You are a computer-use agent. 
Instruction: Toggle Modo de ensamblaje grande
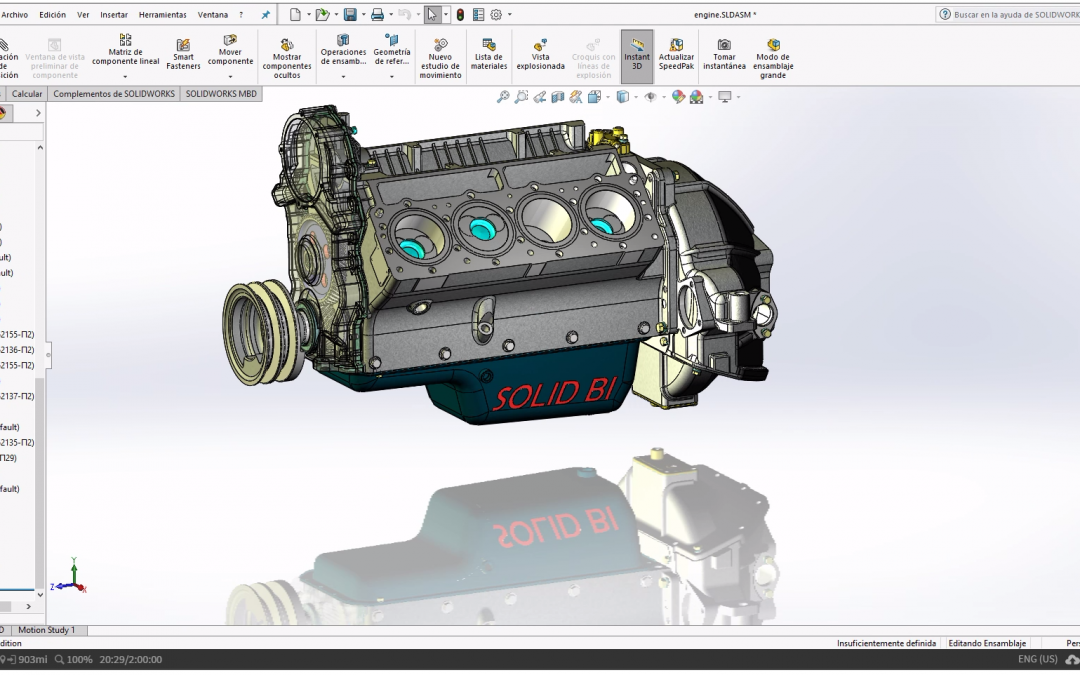tap(773, 59)
